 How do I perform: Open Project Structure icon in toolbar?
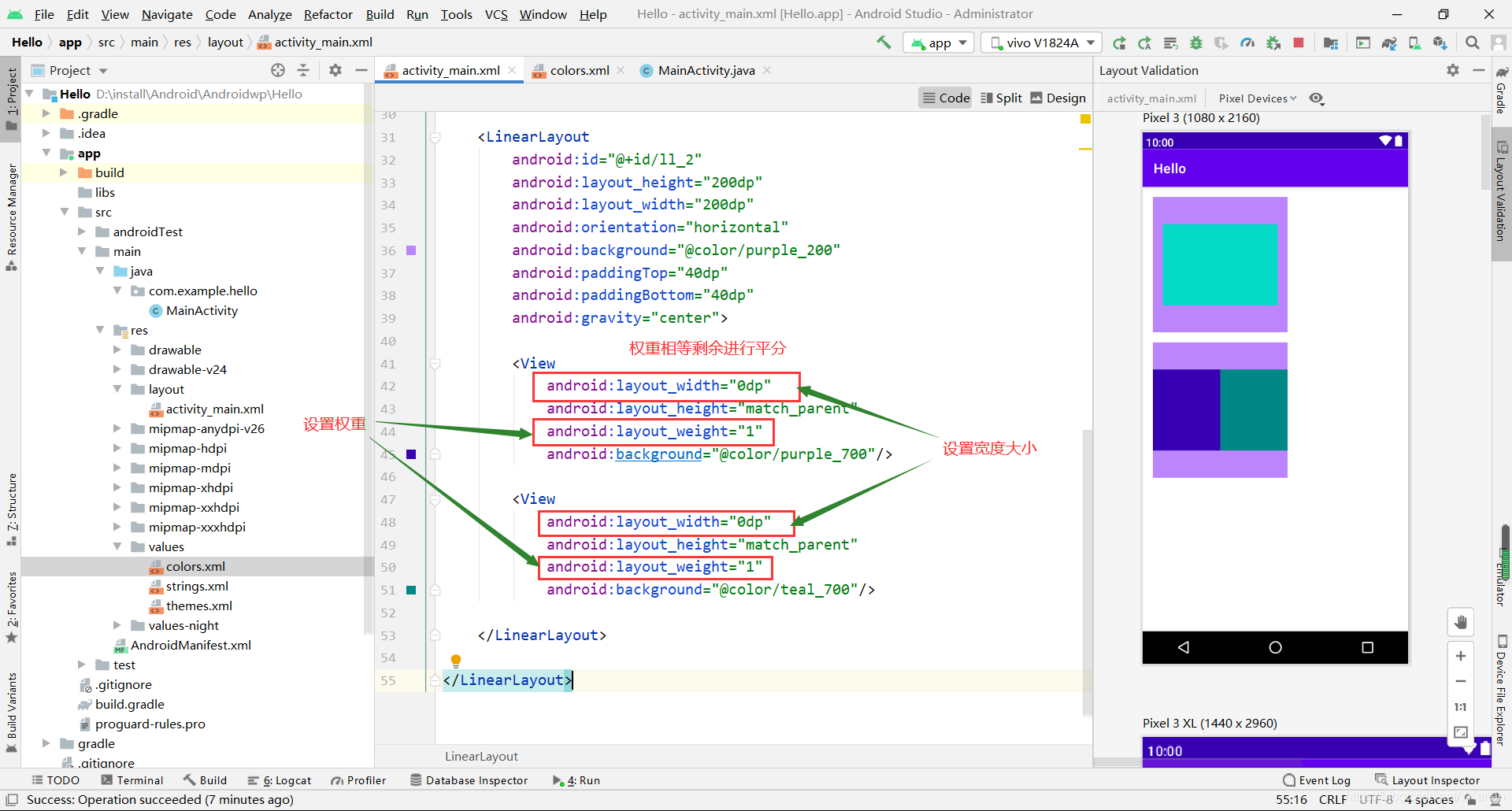pos(1331,43)
